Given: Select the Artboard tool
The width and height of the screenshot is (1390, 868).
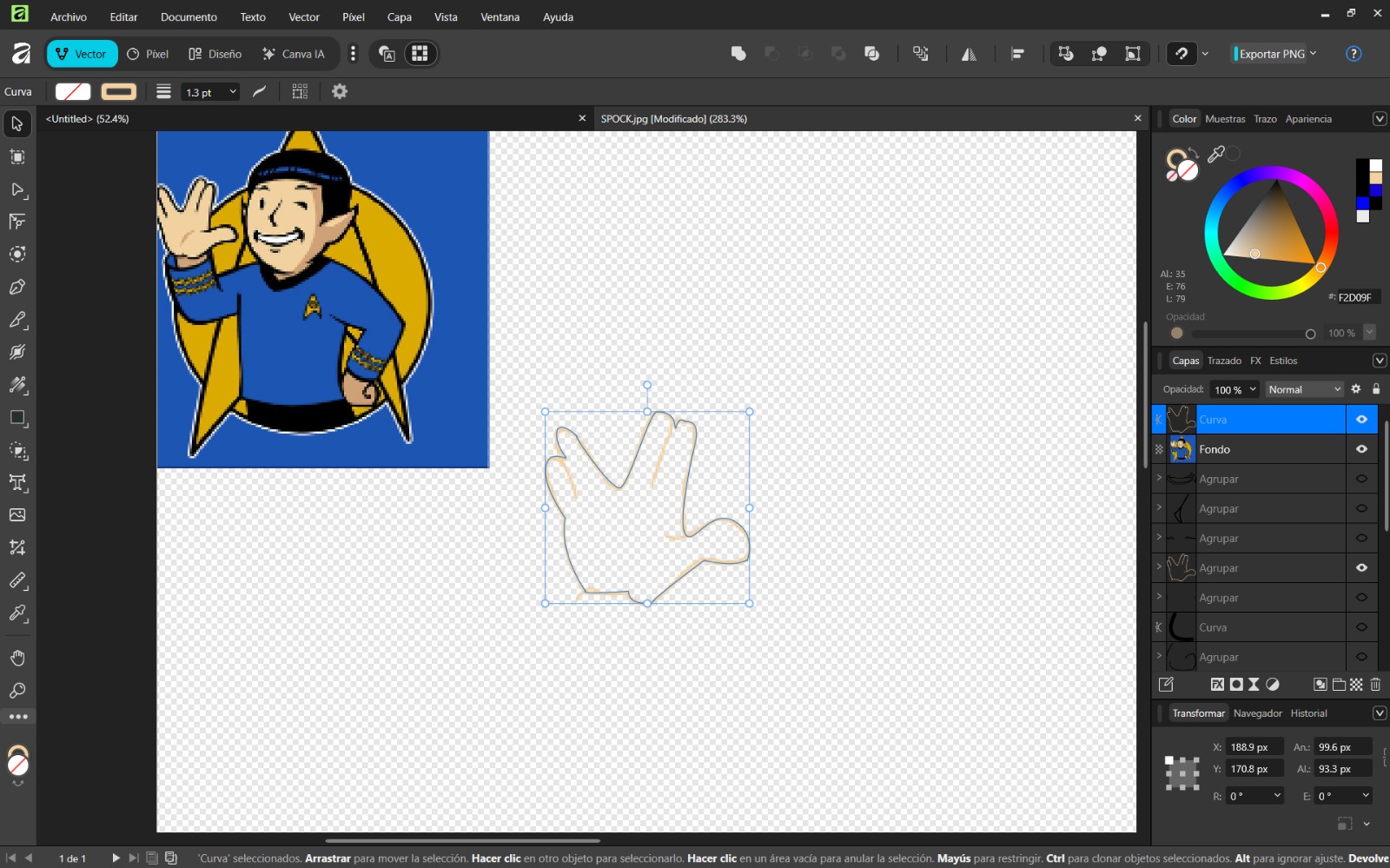Looking at the screenshot, I should 17,157.
